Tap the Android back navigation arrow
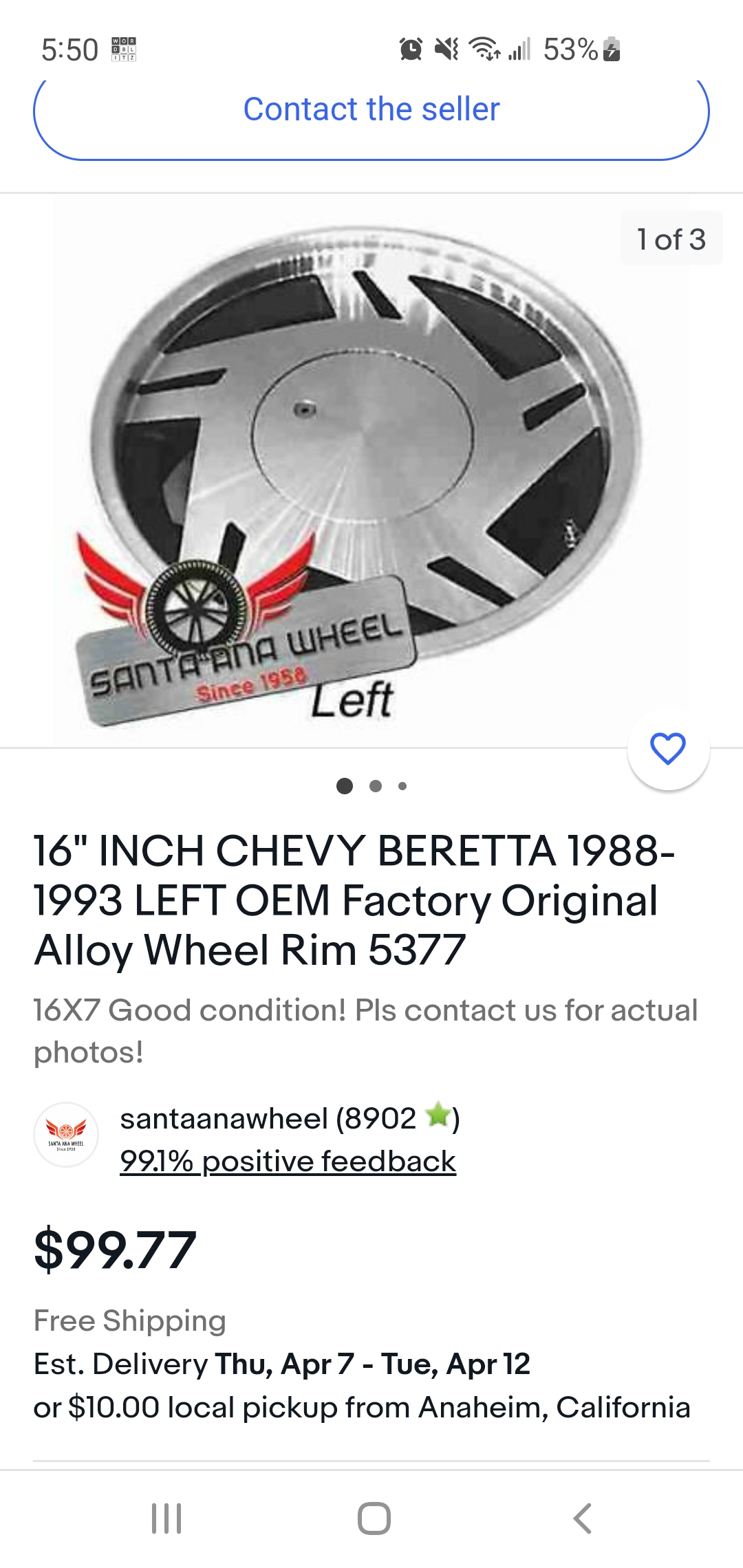This screenshot has width=743, height=1568. (x=582, y=1518)
